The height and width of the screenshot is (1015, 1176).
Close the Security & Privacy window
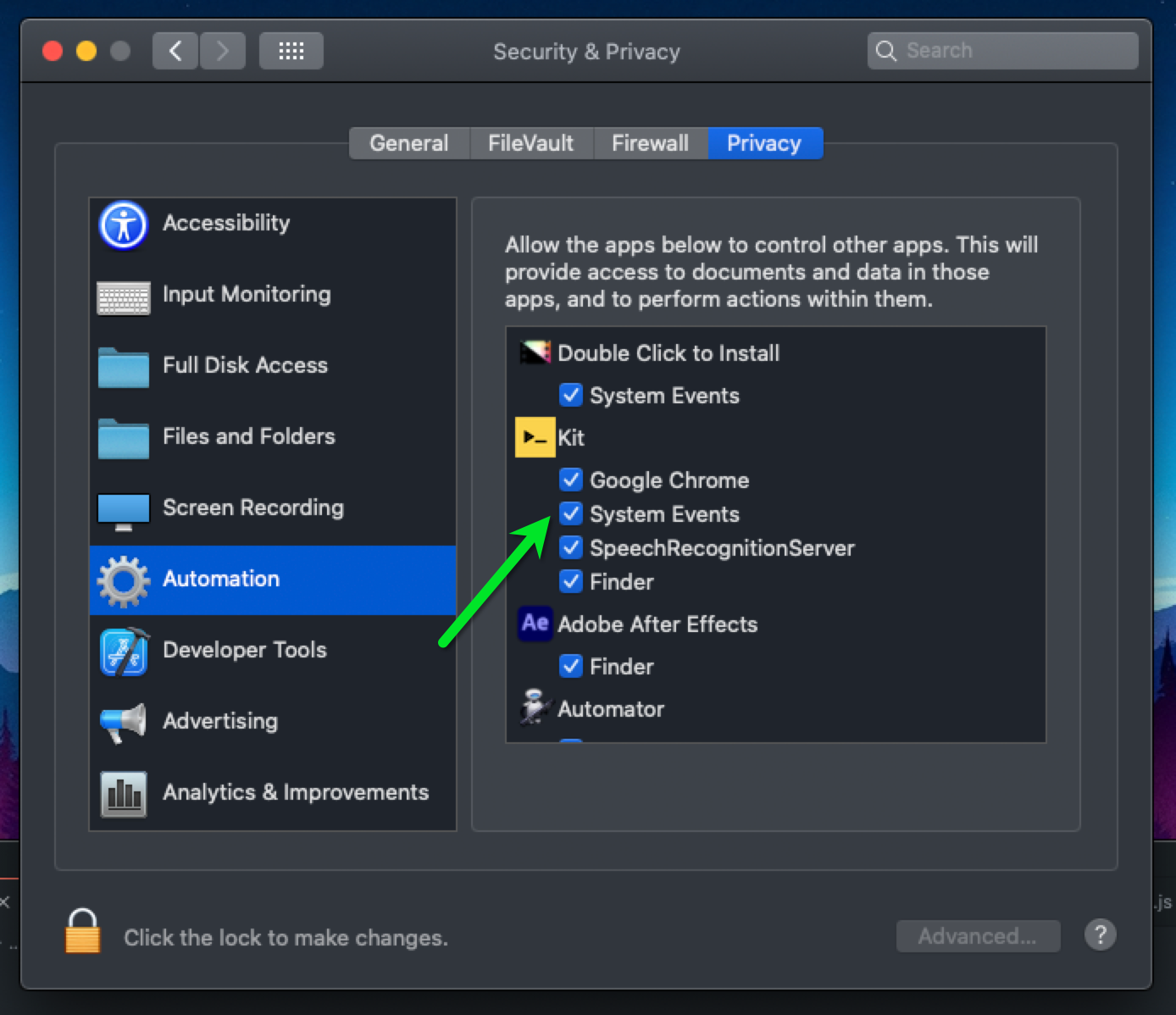tap(53, 51)
